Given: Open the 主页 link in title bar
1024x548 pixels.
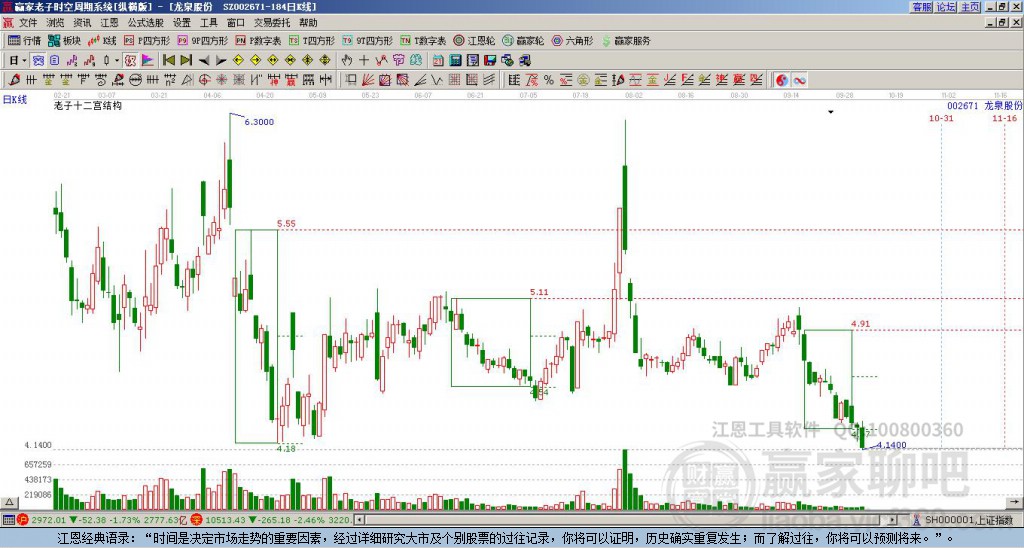Looking at the screenshot, I should (970, 7).
